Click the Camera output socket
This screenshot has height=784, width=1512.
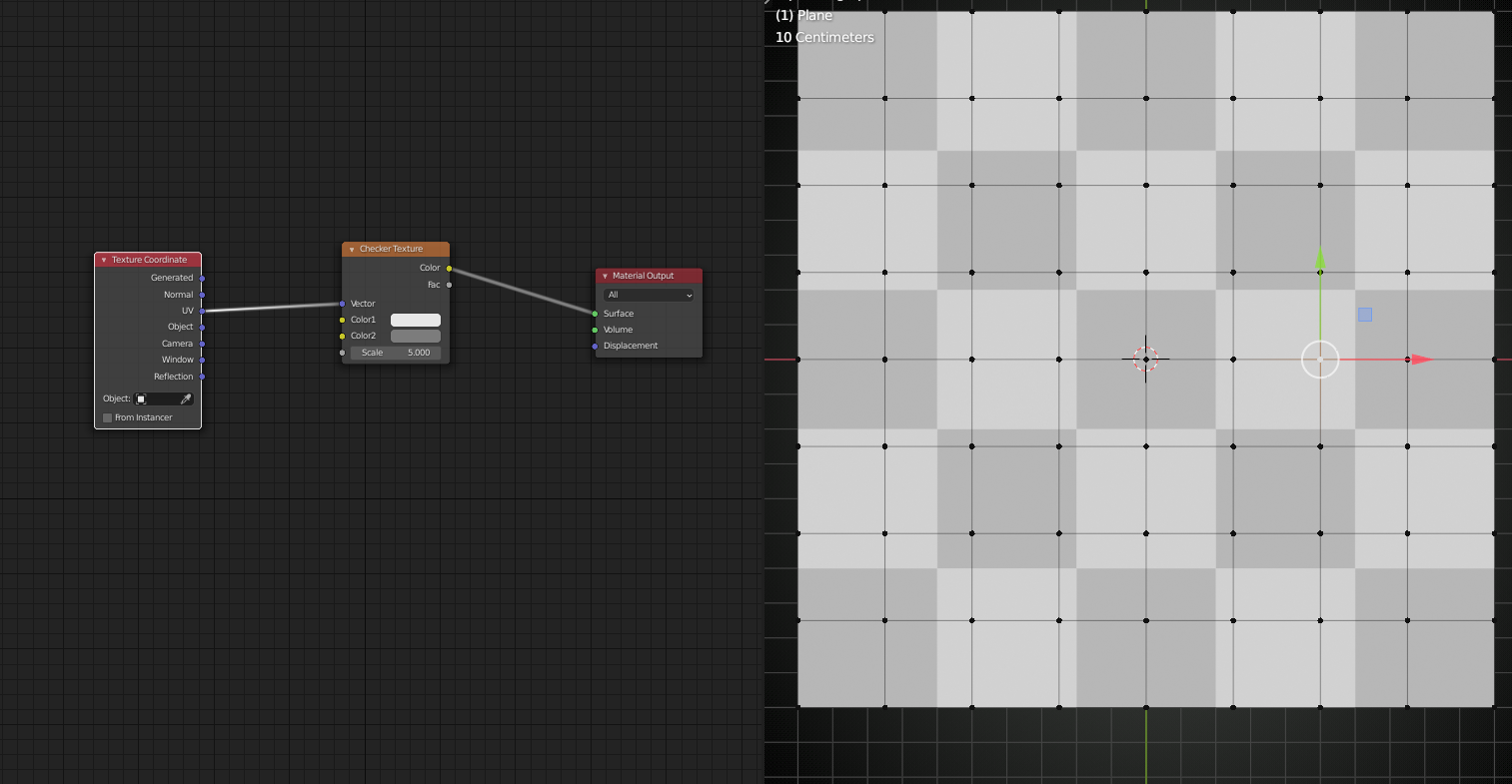[x=202, y=344]
